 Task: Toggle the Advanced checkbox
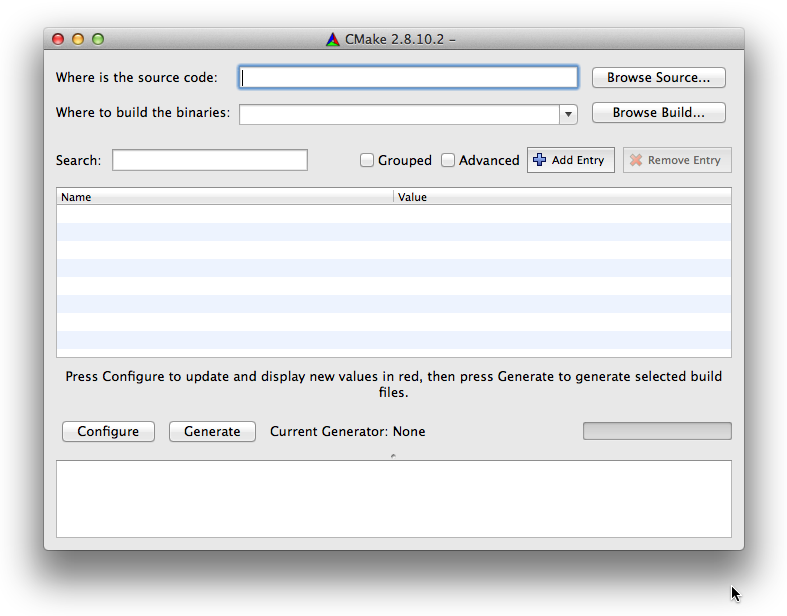click(448, 160)
